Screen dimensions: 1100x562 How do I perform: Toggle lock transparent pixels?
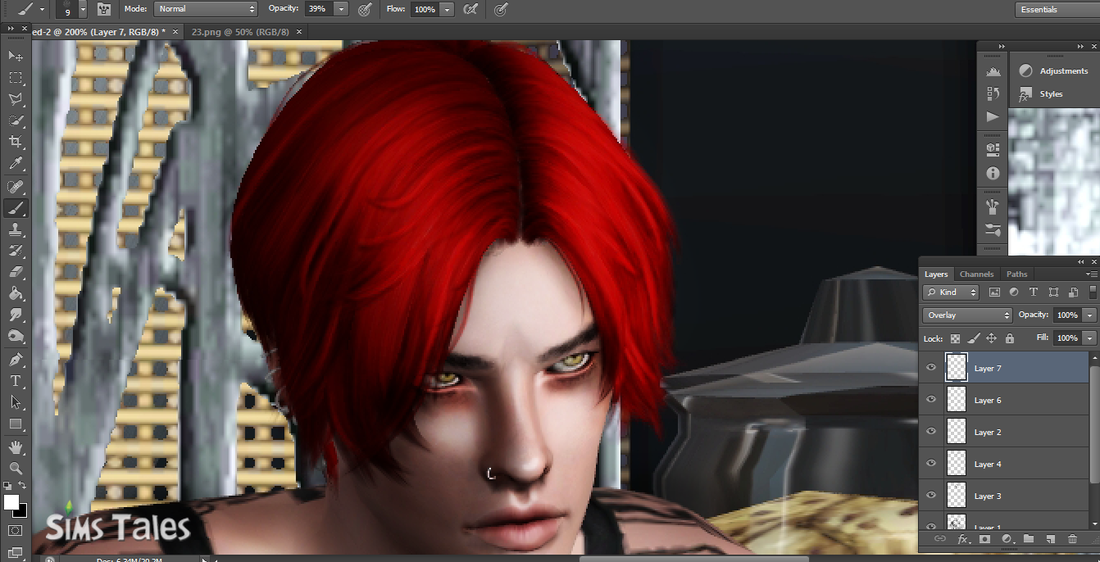tap(955, 338)
